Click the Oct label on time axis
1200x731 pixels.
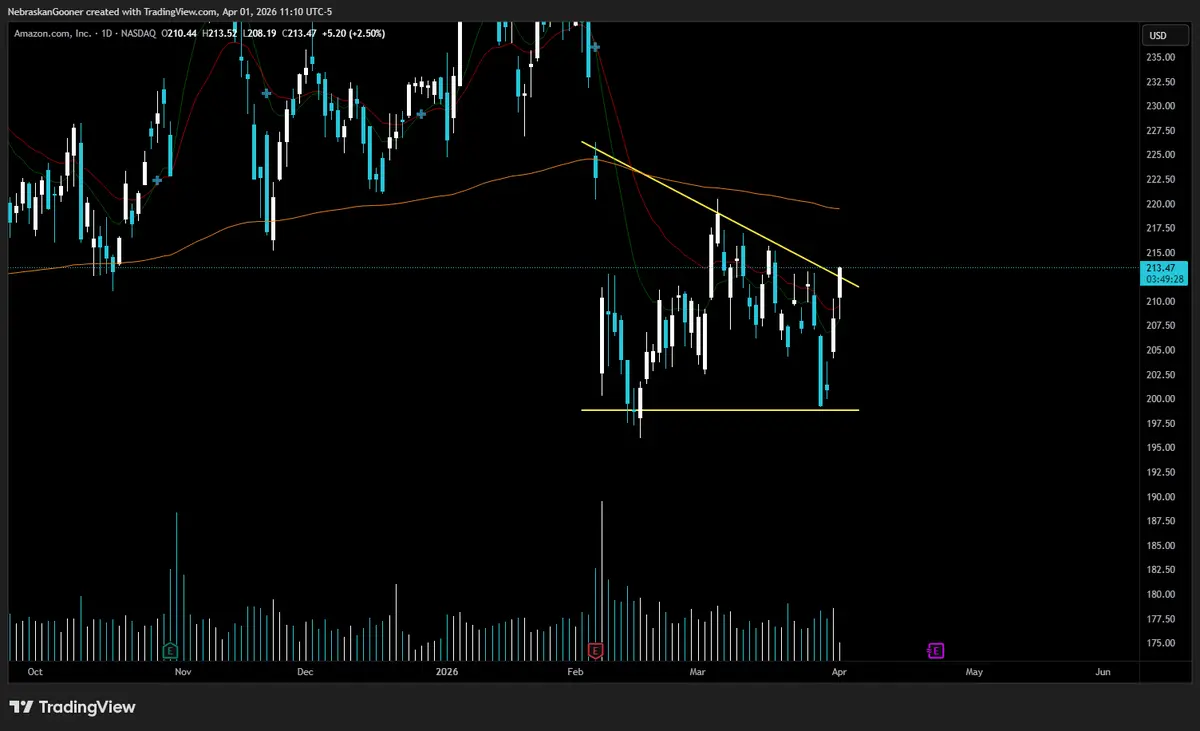[37, 673]
